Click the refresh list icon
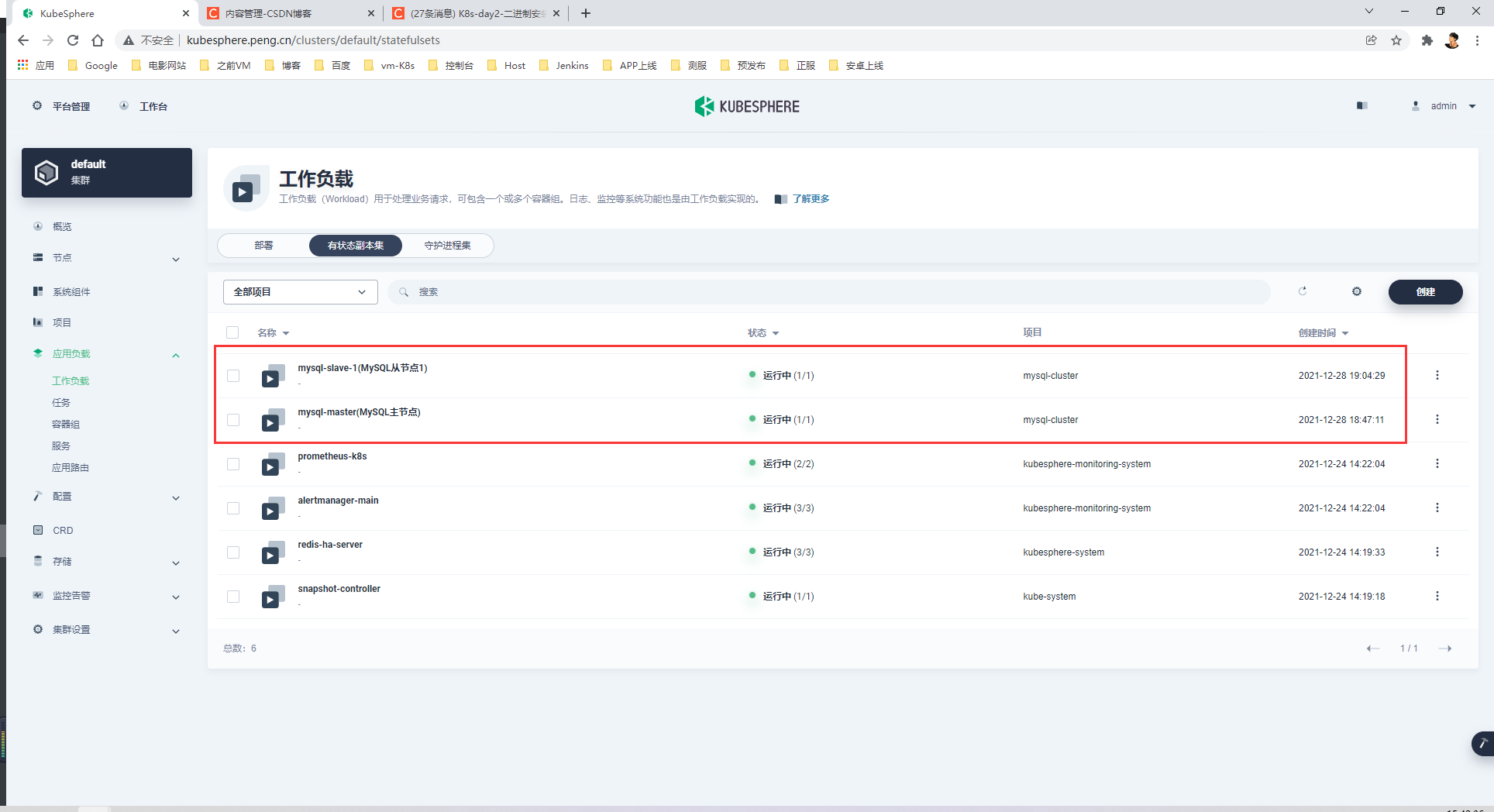Screen dimensions: 1494x812 click(x=1303, y=291)
